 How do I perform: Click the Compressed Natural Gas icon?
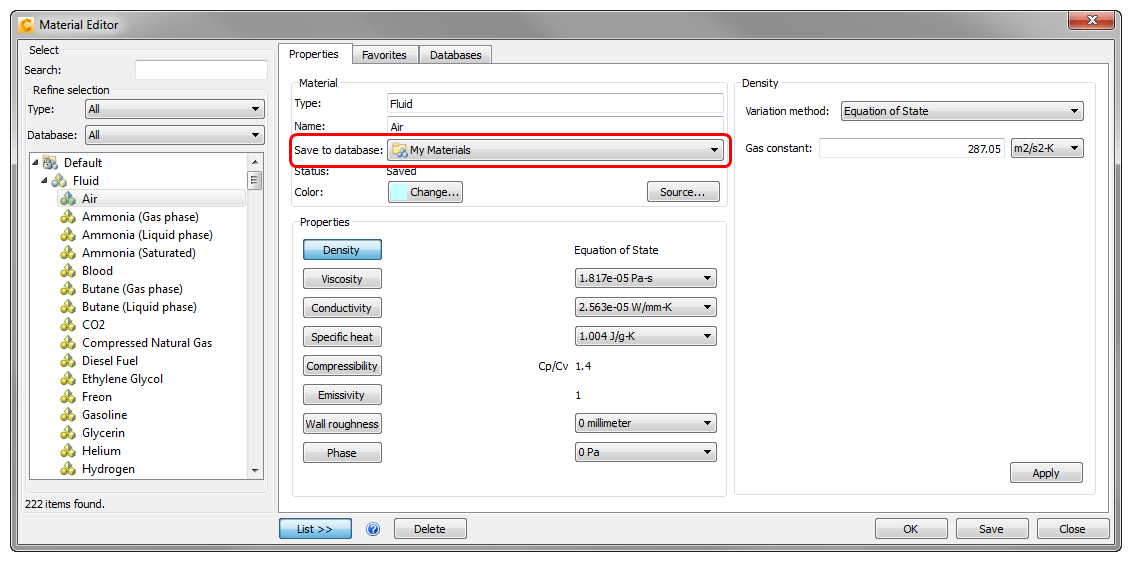68,343
